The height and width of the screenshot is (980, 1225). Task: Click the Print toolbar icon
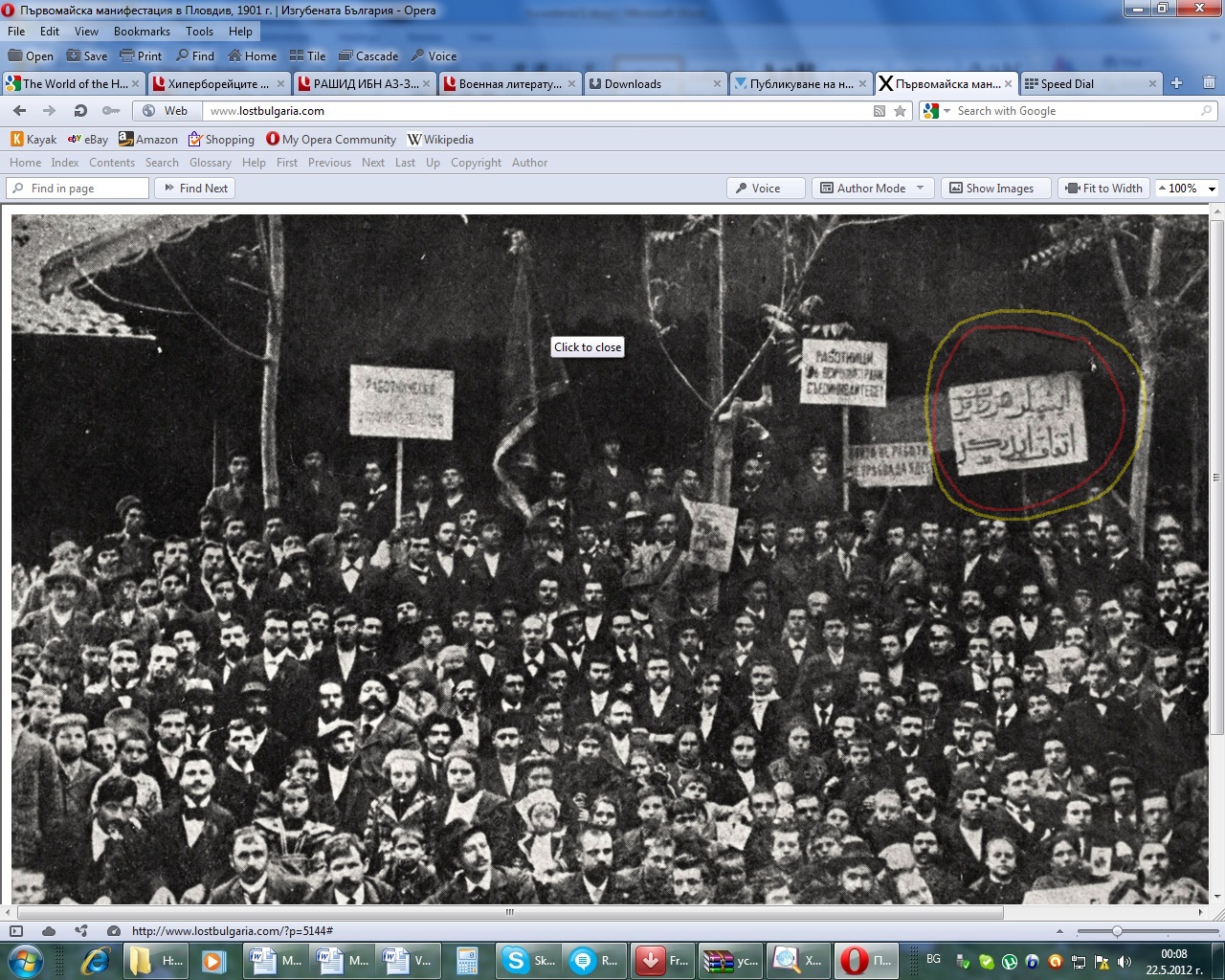pos(127,56)
